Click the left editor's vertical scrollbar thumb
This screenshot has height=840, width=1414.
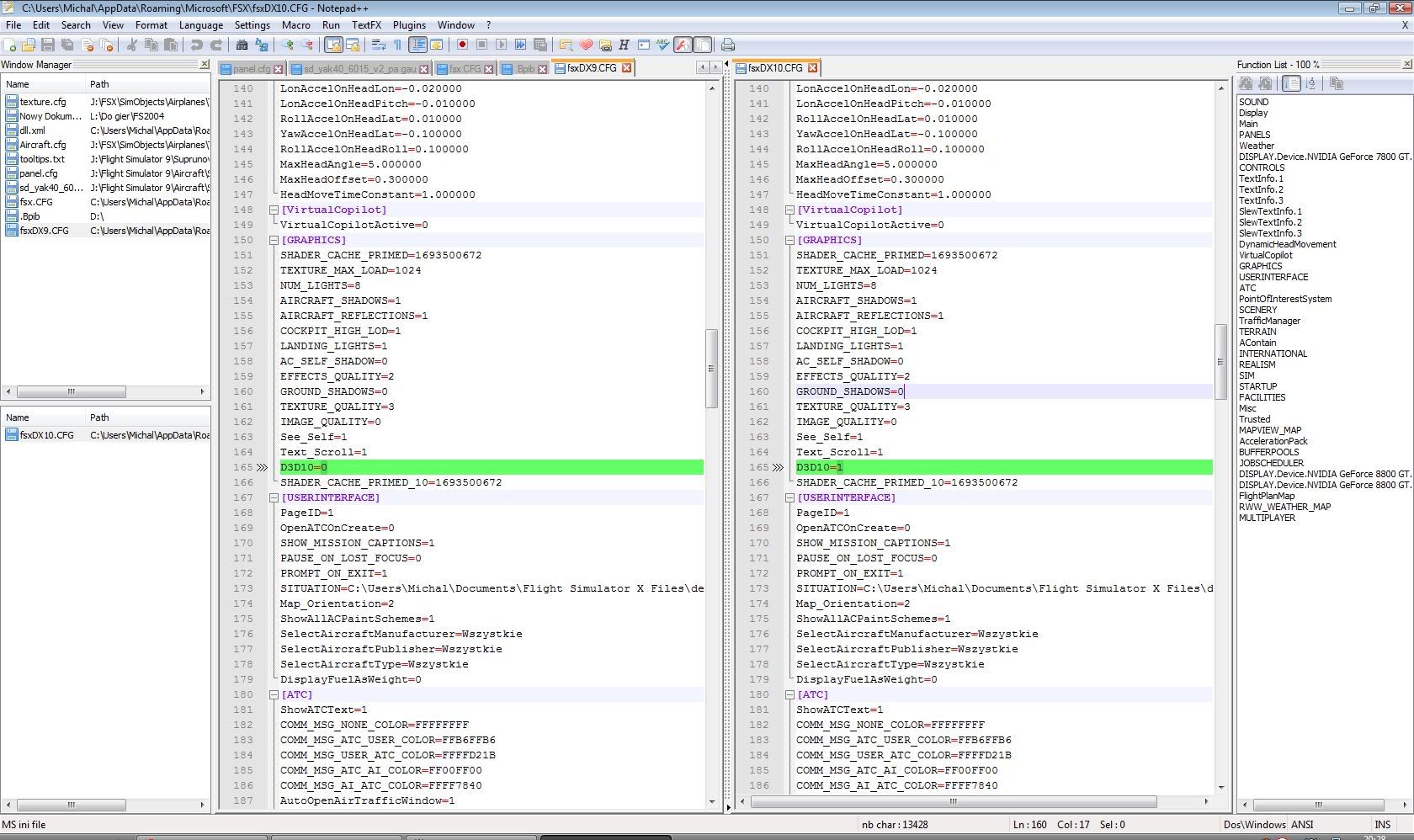[x=711, y=368]
